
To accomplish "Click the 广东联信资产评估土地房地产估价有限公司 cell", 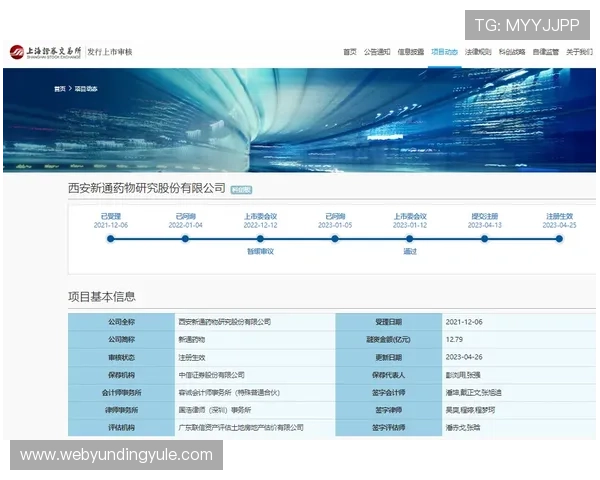I will 255,428.
